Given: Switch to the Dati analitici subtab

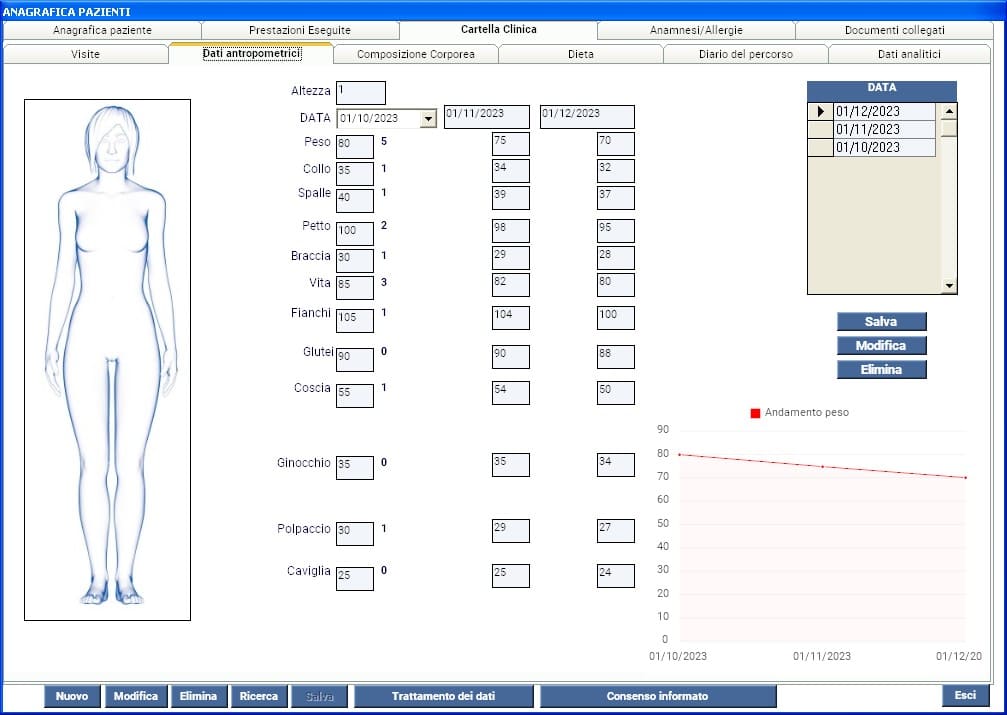Looking at the screenshot, I should point(909,54).
